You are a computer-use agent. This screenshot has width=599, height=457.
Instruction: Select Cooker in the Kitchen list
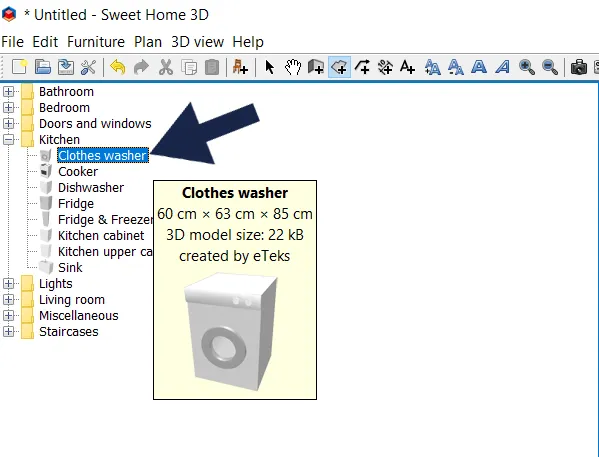(78, 172)
